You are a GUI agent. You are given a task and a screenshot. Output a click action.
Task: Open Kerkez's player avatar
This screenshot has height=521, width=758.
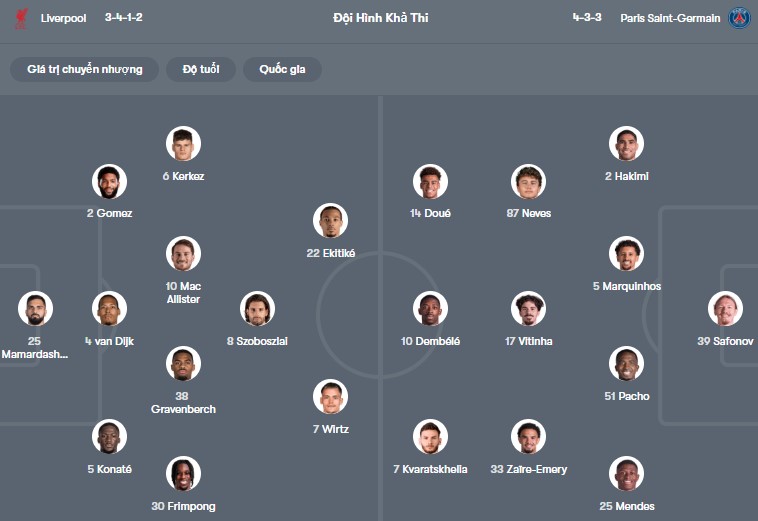tap(183, 144)
